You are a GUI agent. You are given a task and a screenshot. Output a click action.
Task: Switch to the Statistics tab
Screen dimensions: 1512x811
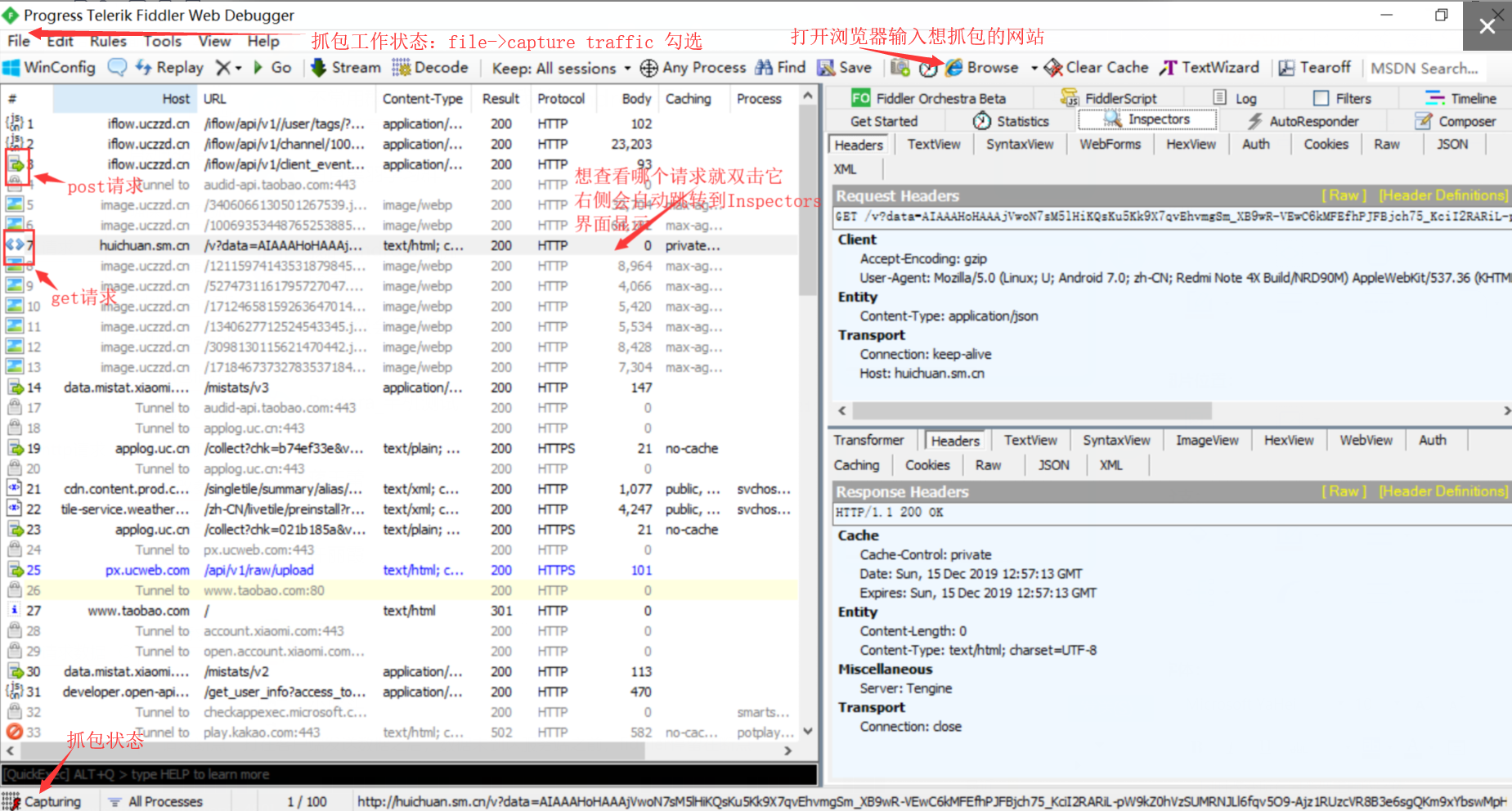1012,121
